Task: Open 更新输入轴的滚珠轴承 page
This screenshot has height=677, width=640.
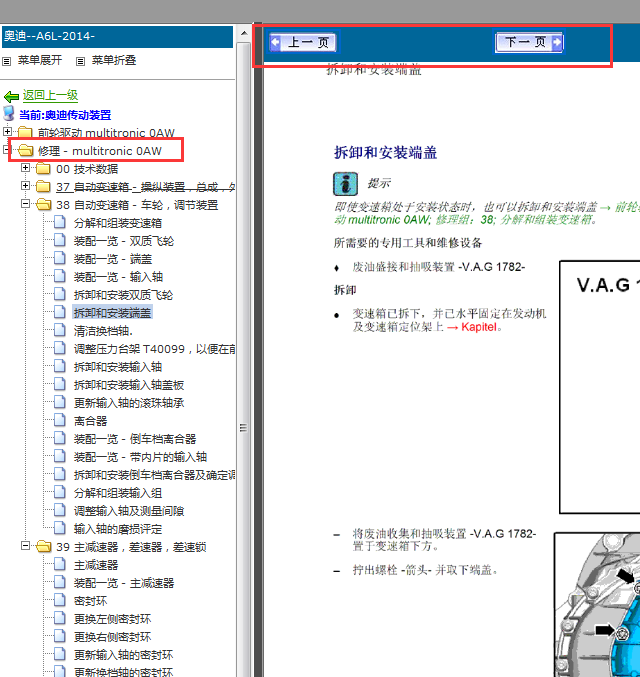Action: pyautogui.click(x=129, y=403)
